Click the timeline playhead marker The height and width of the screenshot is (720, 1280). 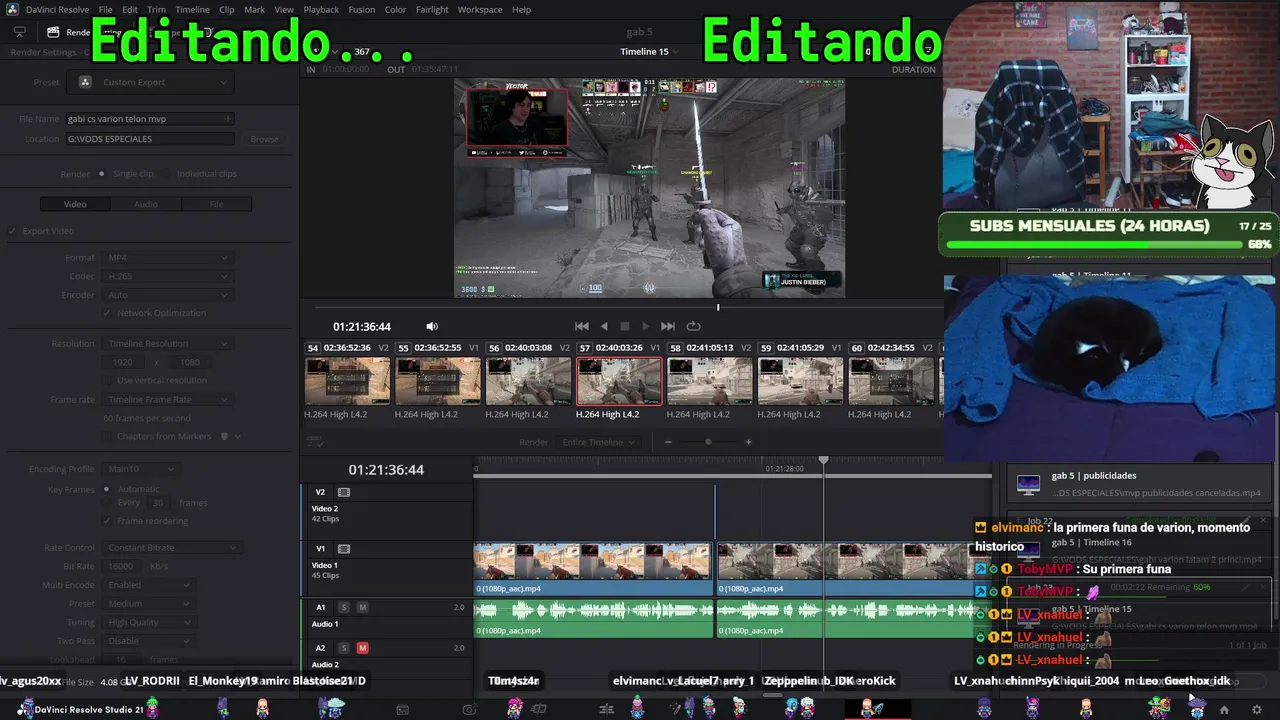pyautogui.click(x=824, y=461)
